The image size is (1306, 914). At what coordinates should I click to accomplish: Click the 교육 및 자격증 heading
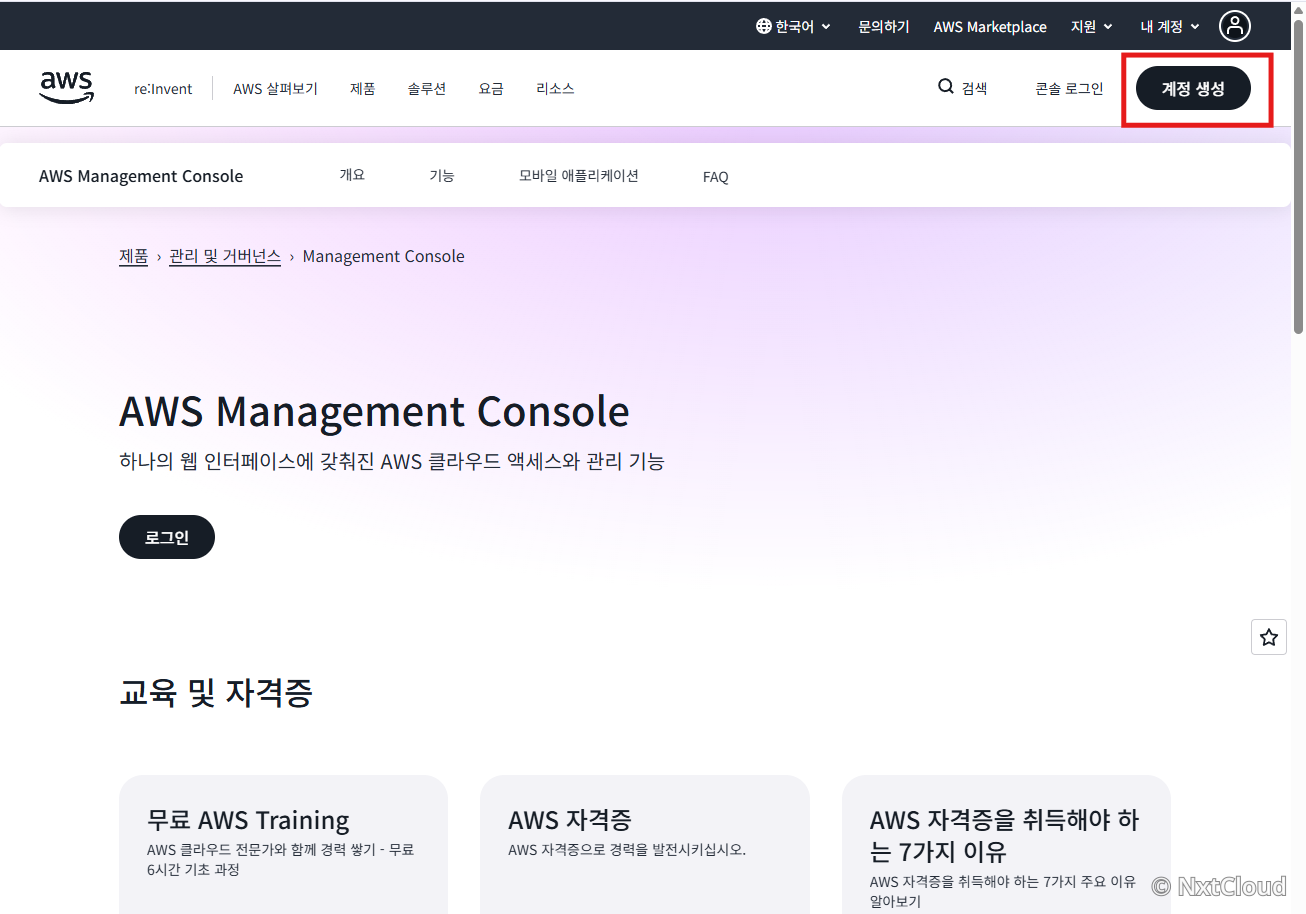click(x=216, y=691)
